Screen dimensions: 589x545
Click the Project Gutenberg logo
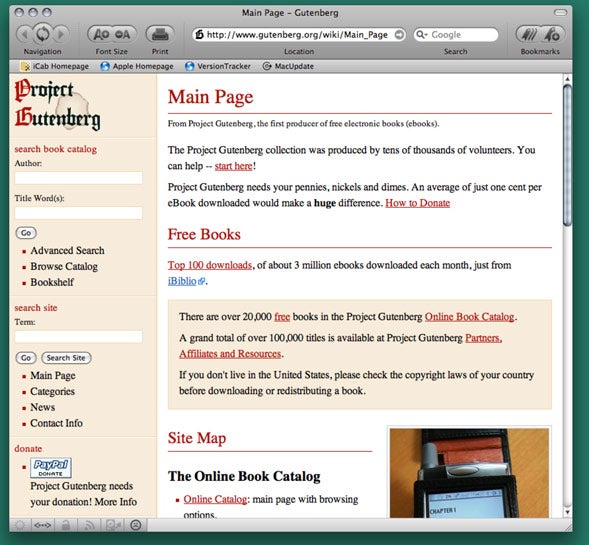tap(57, 105)
